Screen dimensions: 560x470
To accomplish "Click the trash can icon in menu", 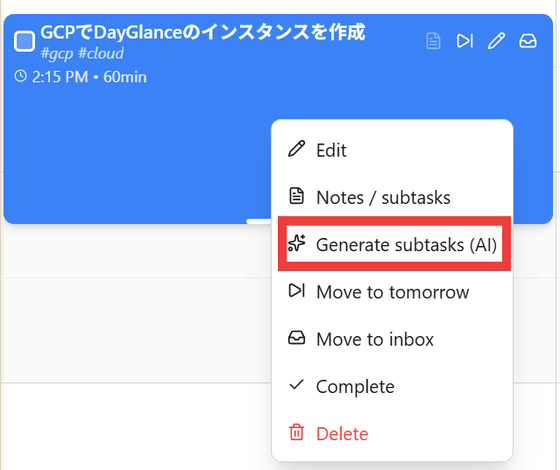I will click(296, 432).
